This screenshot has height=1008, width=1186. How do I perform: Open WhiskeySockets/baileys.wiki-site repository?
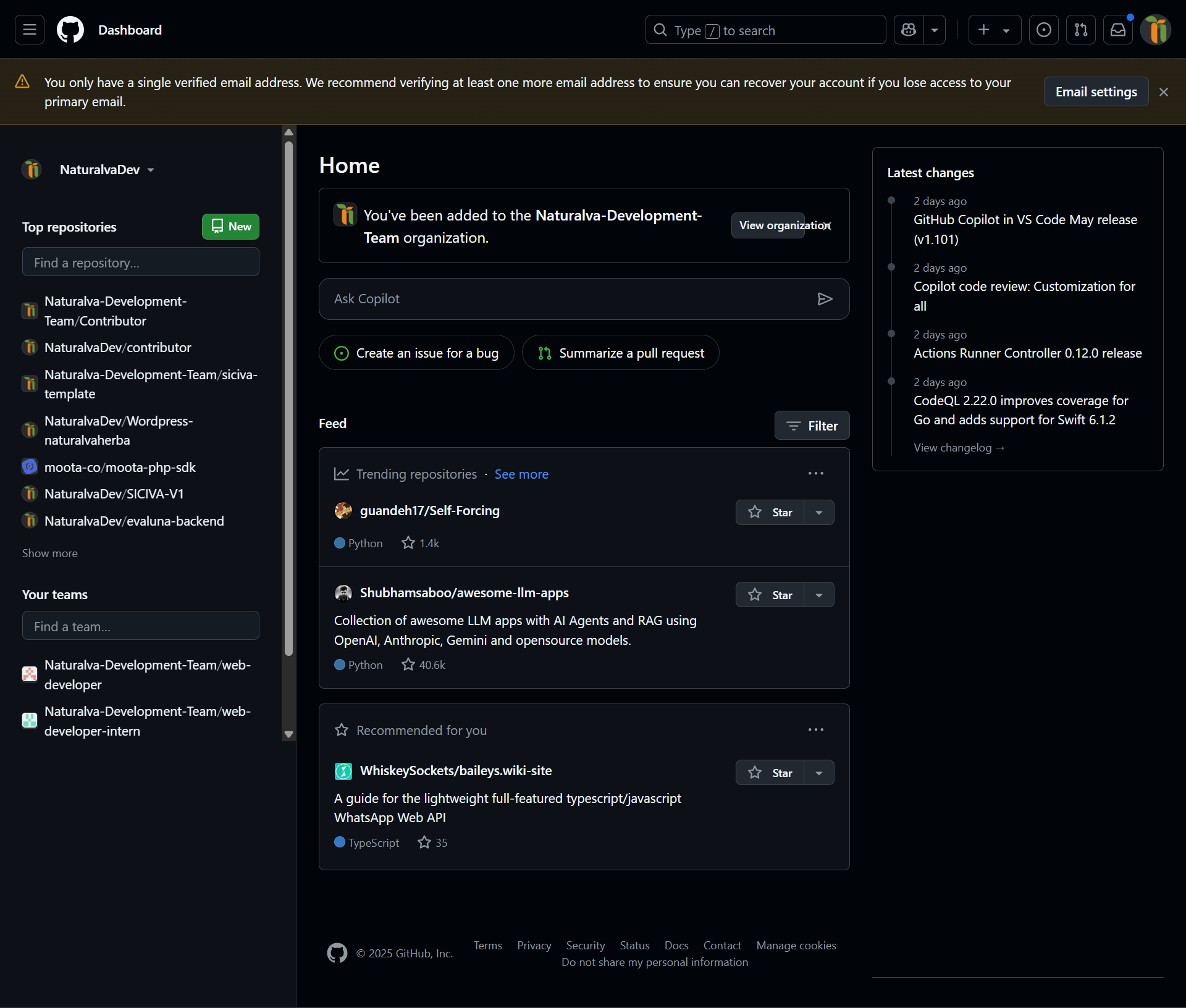click(455, 771)
